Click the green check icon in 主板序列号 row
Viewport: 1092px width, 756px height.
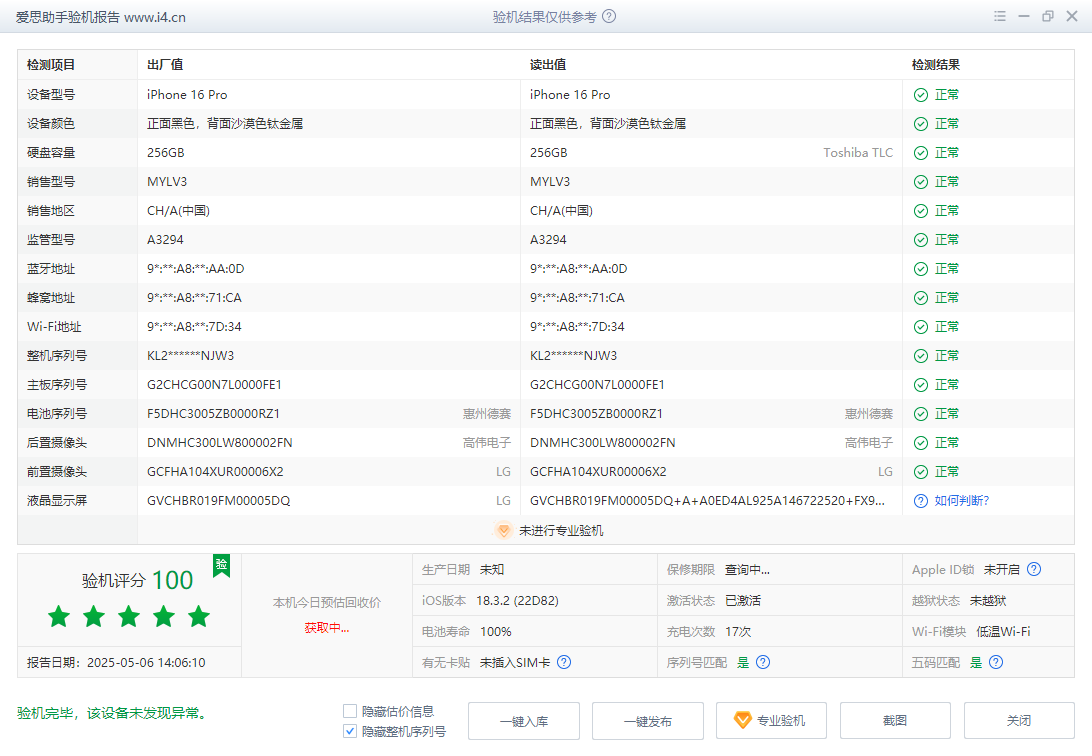coord(921,385)
